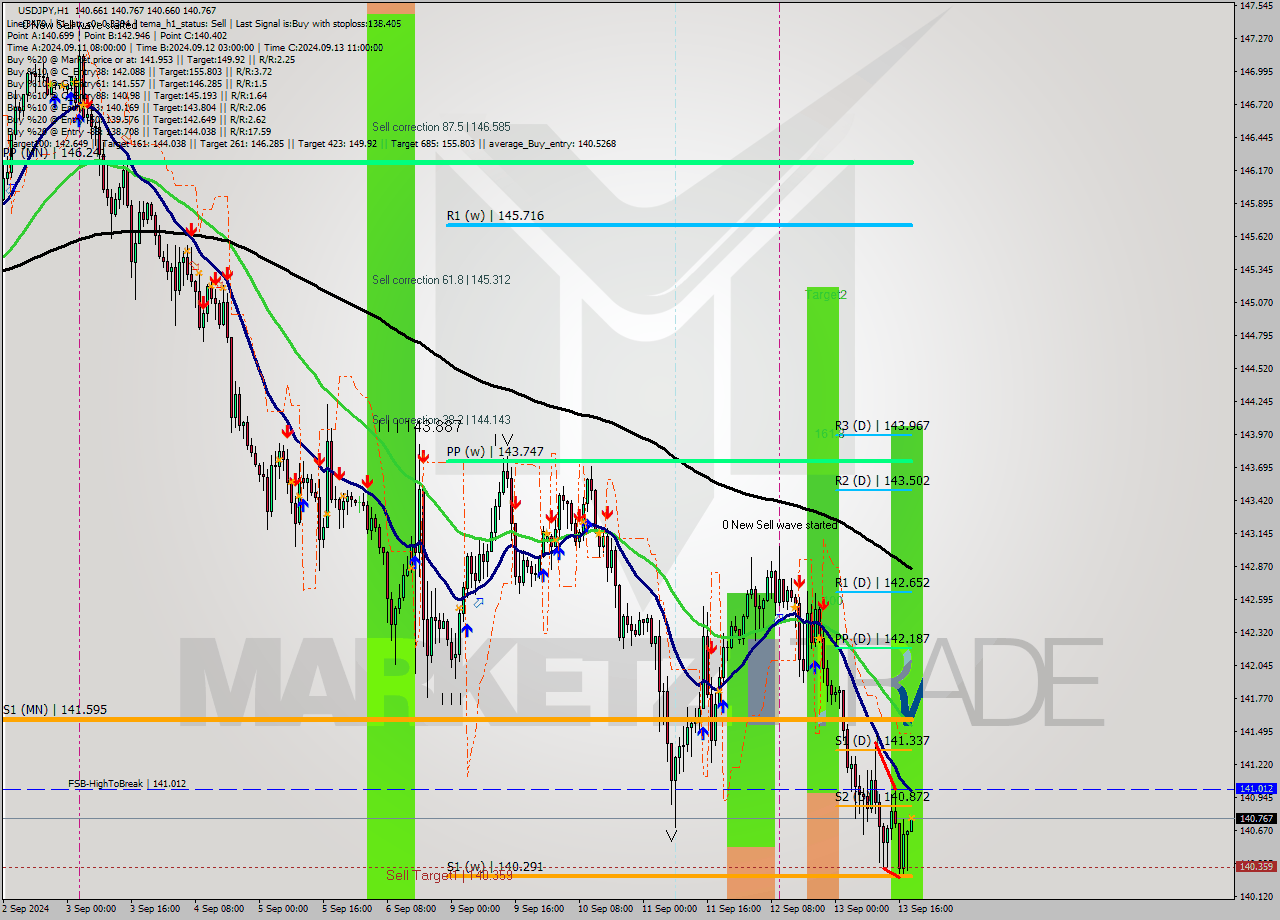The height and width of the screenshot is (920, 1280).
Task: Click the 'S2 (D) | 140.872' label
Action: 882,797
